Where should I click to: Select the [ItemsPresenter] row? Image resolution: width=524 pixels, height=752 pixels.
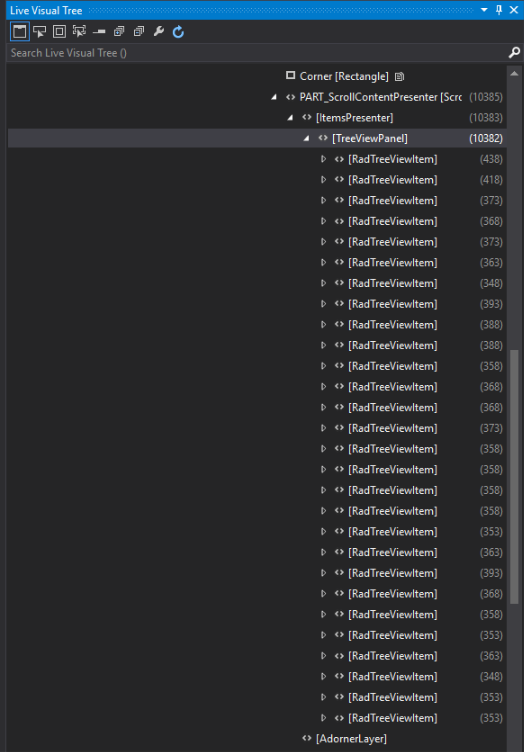256,118
